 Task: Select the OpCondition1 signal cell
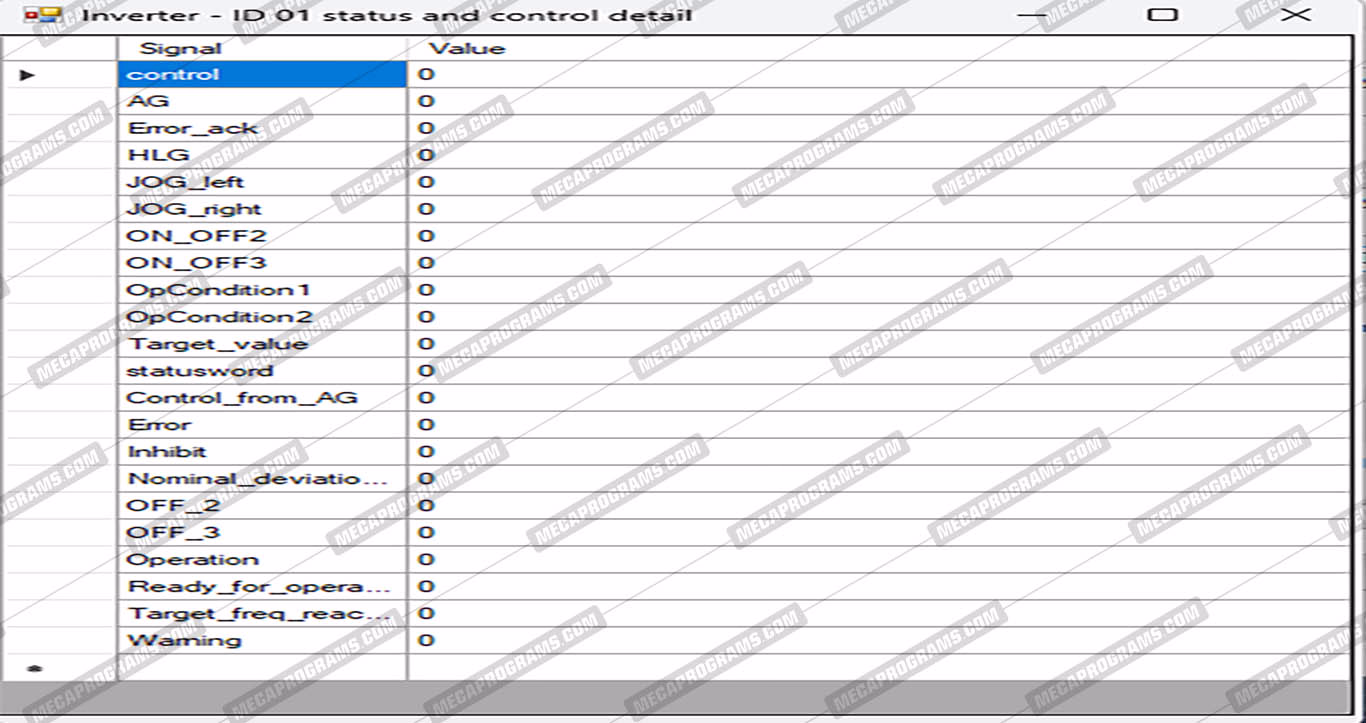(262, 290)
